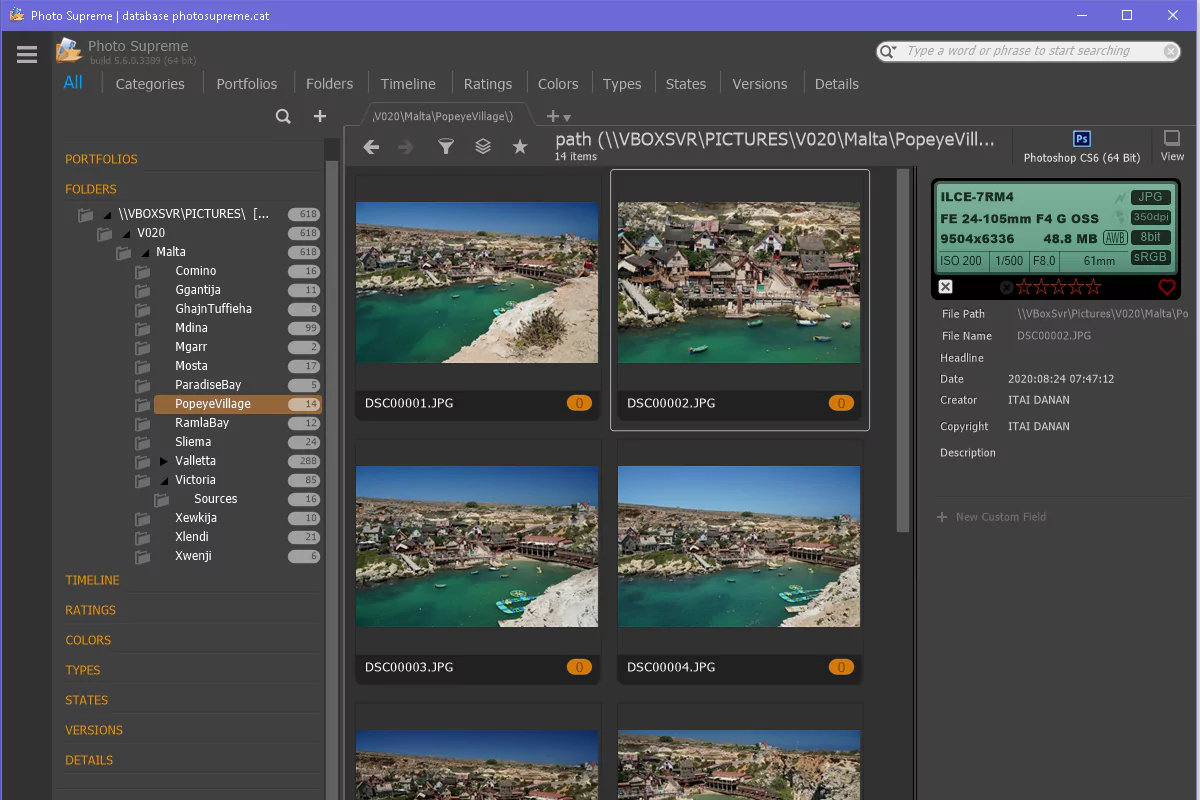This screenshot has width=1200, height=800.
Task: Clear rating with the round X icon
Action: 1006,287
